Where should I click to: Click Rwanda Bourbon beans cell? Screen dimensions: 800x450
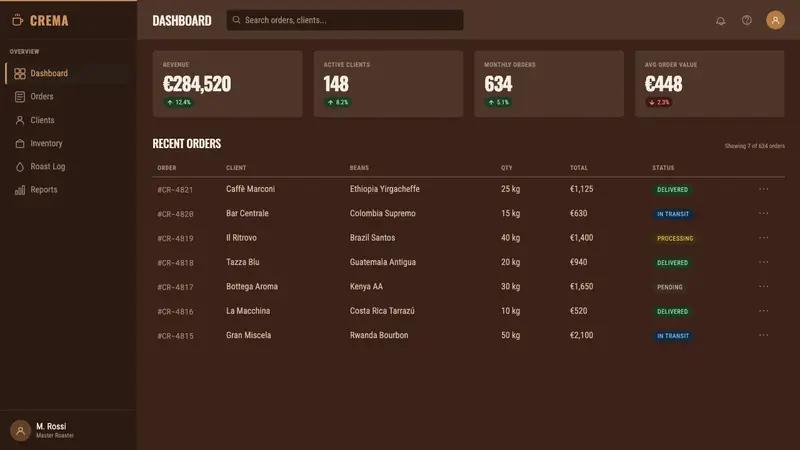pyautogui.click(x=379, y=335)
